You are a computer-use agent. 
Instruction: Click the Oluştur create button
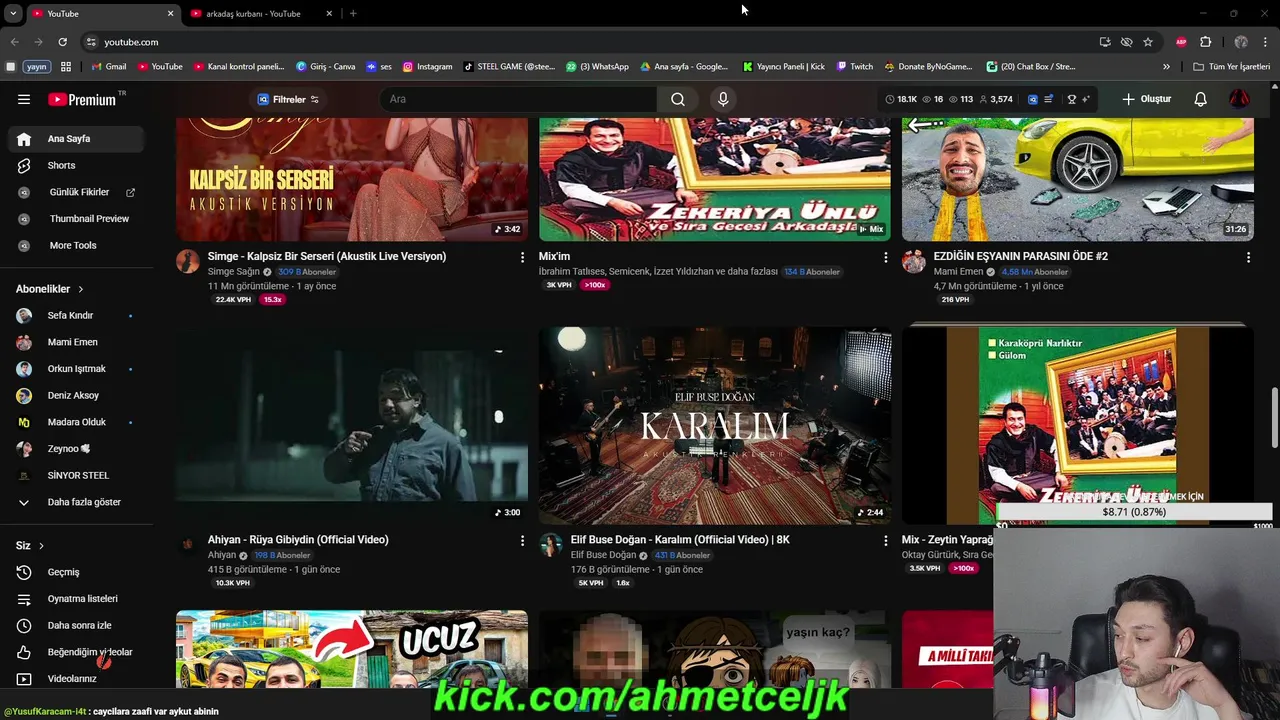[x=1146, y=99]
